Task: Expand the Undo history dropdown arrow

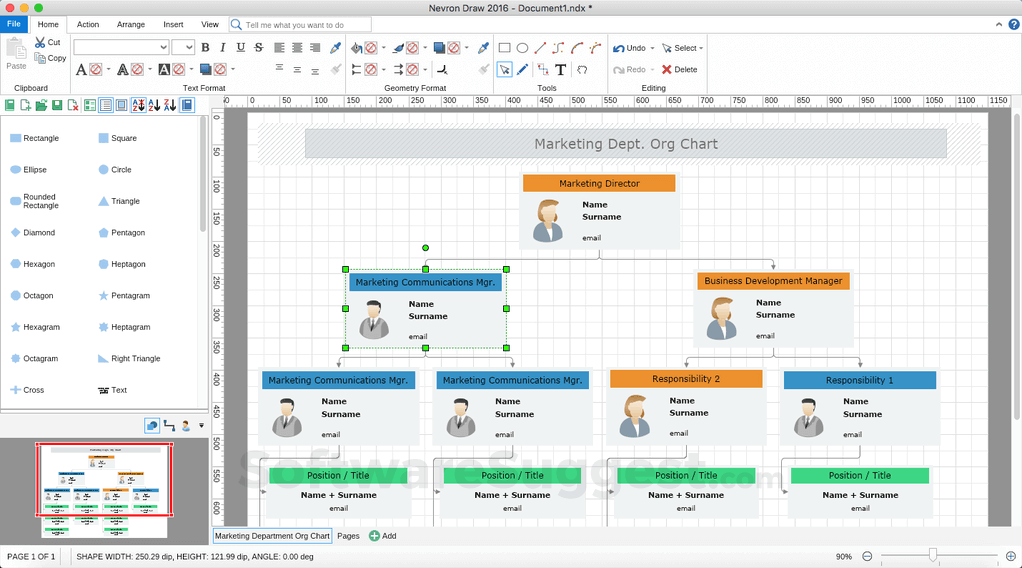Action: [654, 48]
